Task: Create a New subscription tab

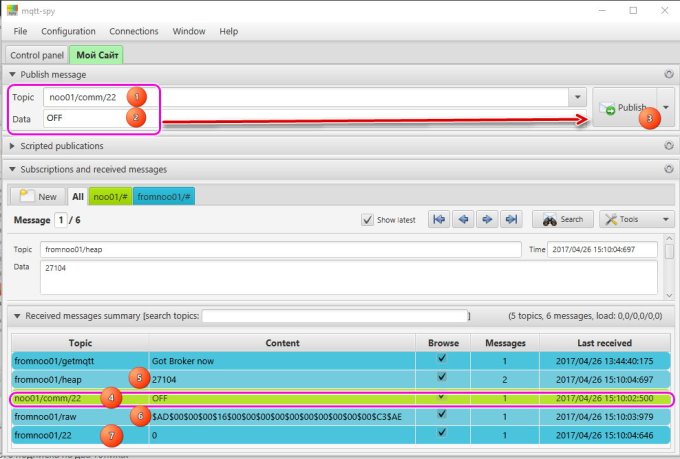Action: [x=37, y=196]
